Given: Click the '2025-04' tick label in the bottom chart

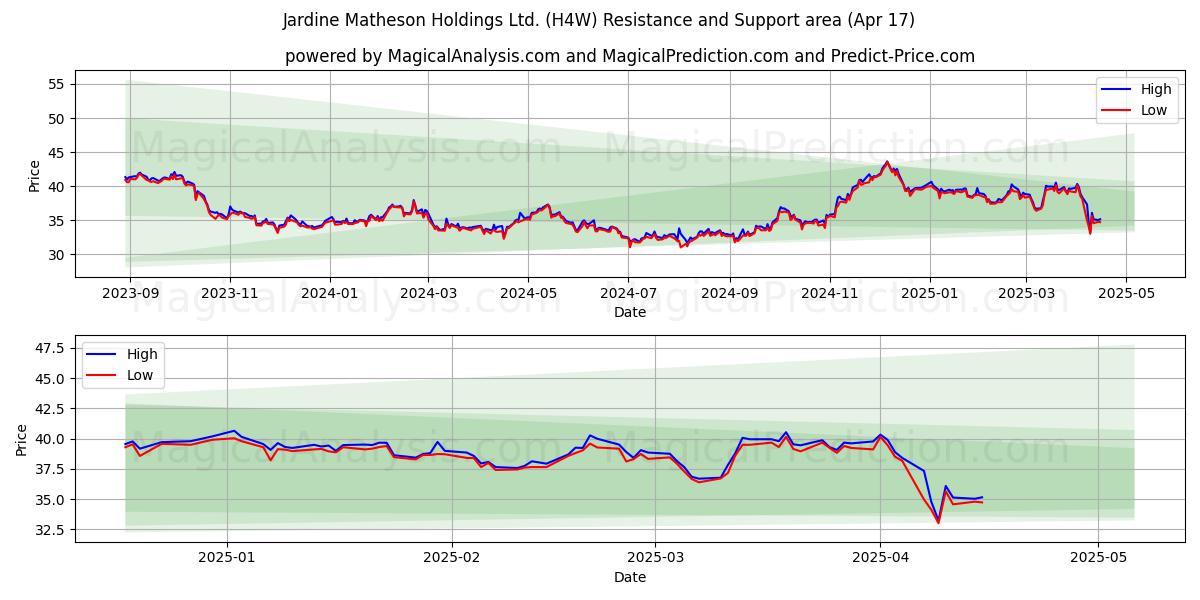Looking at the screenshot, I should coord(880,557).
